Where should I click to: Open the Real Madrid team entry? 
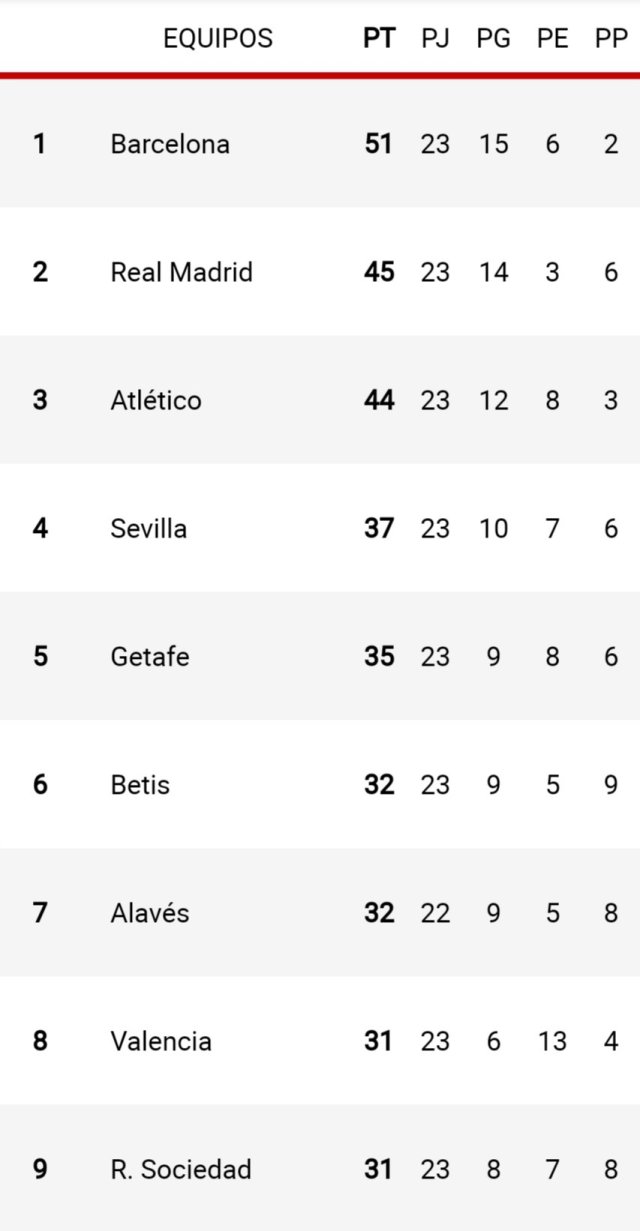pos(181,272)
